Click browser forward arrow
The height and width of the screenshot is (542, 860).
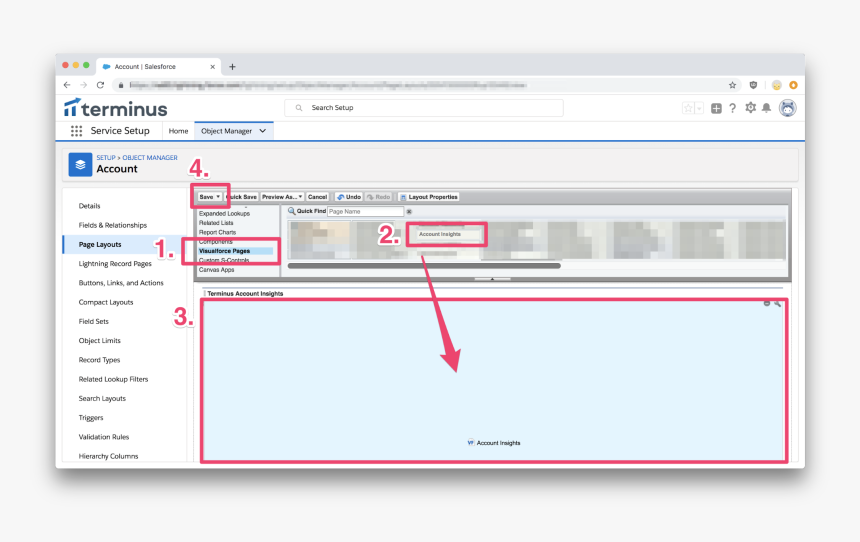83,85
